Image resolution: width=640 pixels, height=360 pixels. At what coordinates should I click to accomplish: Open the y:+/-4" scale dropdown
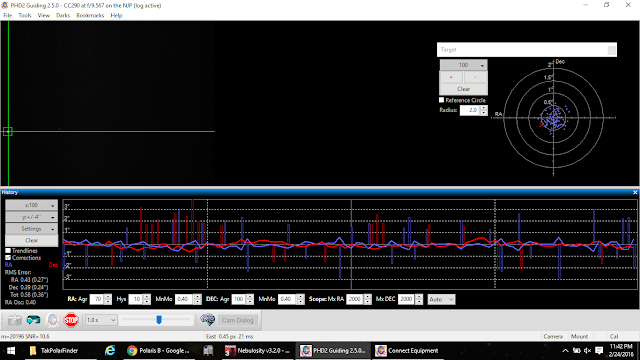tap(31, 217)
